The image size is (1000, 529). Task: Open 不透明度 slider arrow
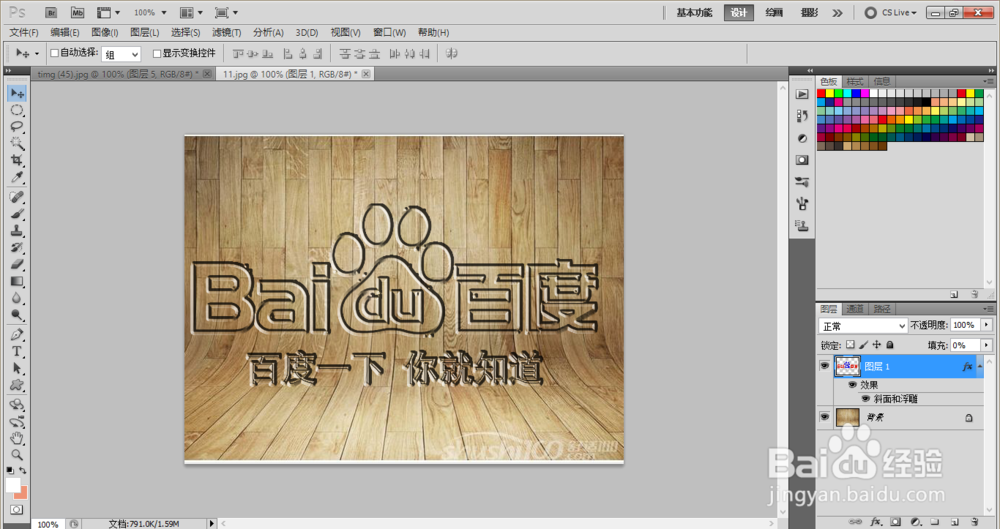click(x=987, y=325)
